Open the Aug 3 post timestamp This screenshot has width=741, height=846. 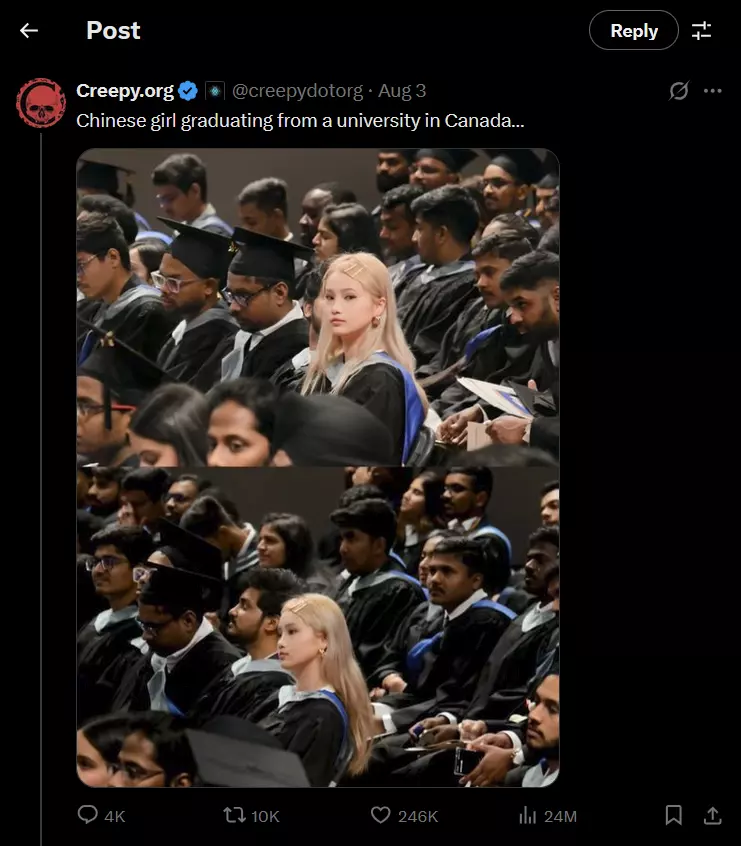(402, 91)
